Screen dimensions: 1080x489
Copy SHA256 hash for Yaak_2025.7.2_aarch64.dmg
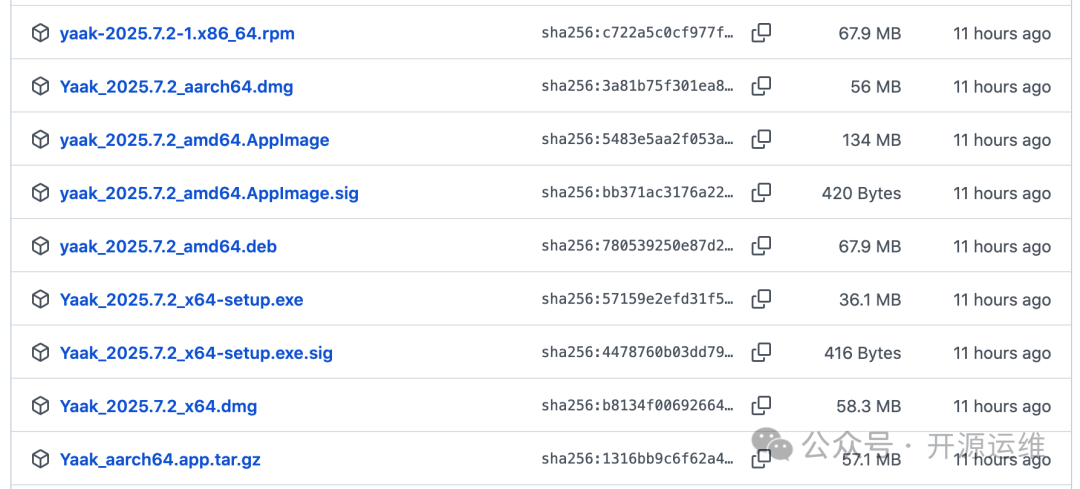[x=761, y=86]
